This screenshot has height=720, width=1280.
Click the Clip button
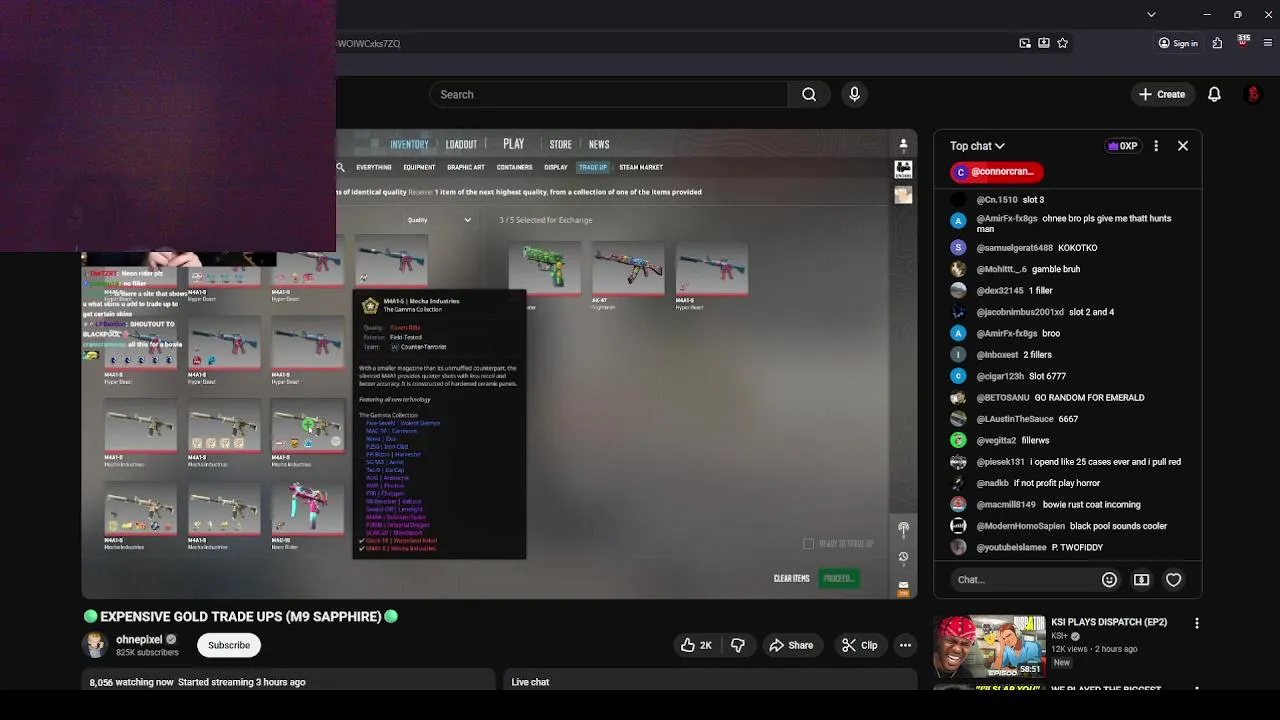(859, 645)
